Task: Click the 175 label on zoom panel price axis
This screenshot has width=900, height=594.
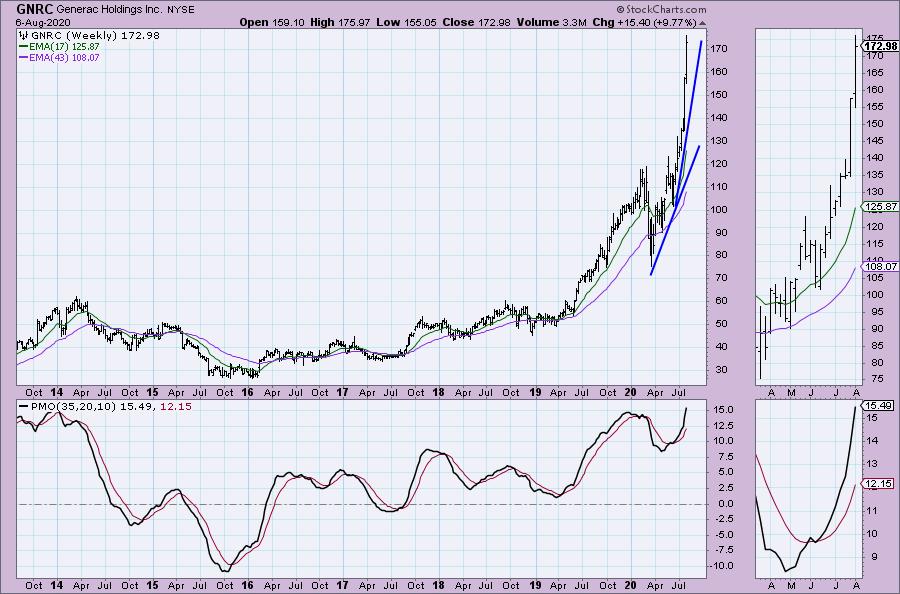Action: coord(875,38)
